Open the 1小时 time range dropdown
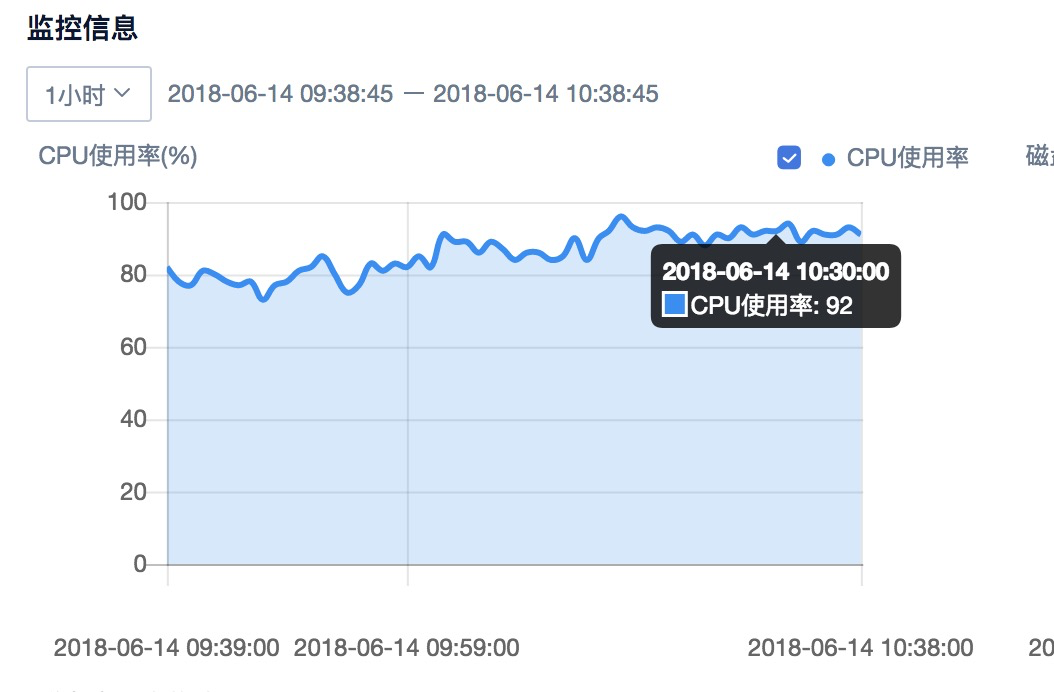This screenshot has width=1054, height=692. [89, 94]
